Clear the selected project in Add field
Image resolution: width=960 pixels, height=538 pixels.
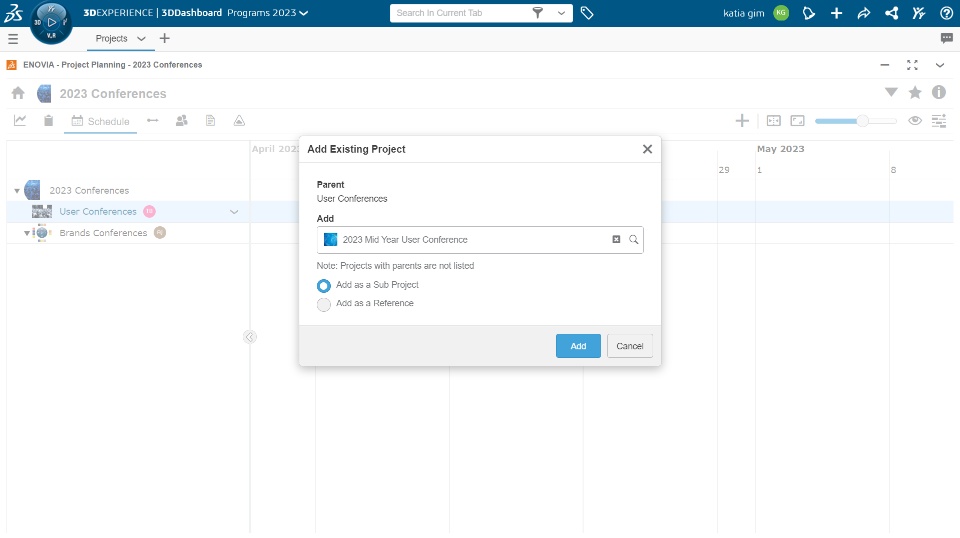[616, 240]
